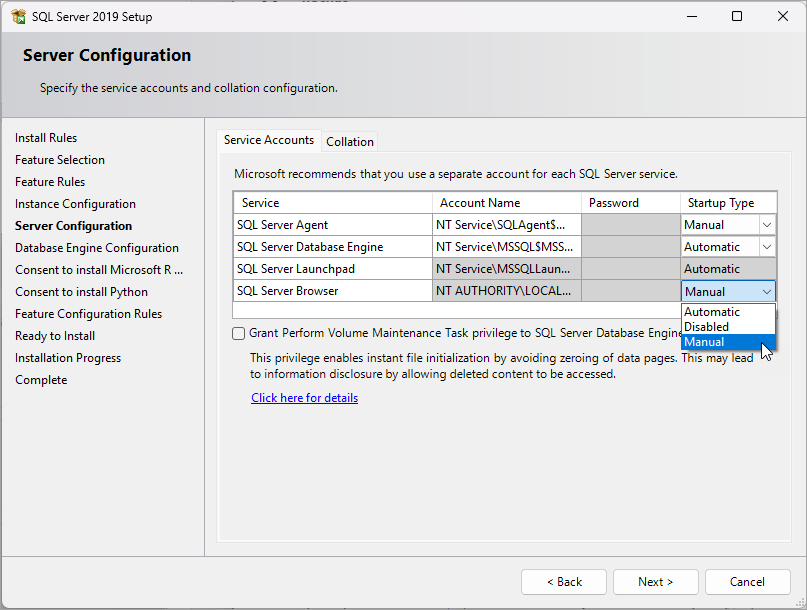
Task: Choose Manual from the open dropdown list
Action: [x=728, y=342]
